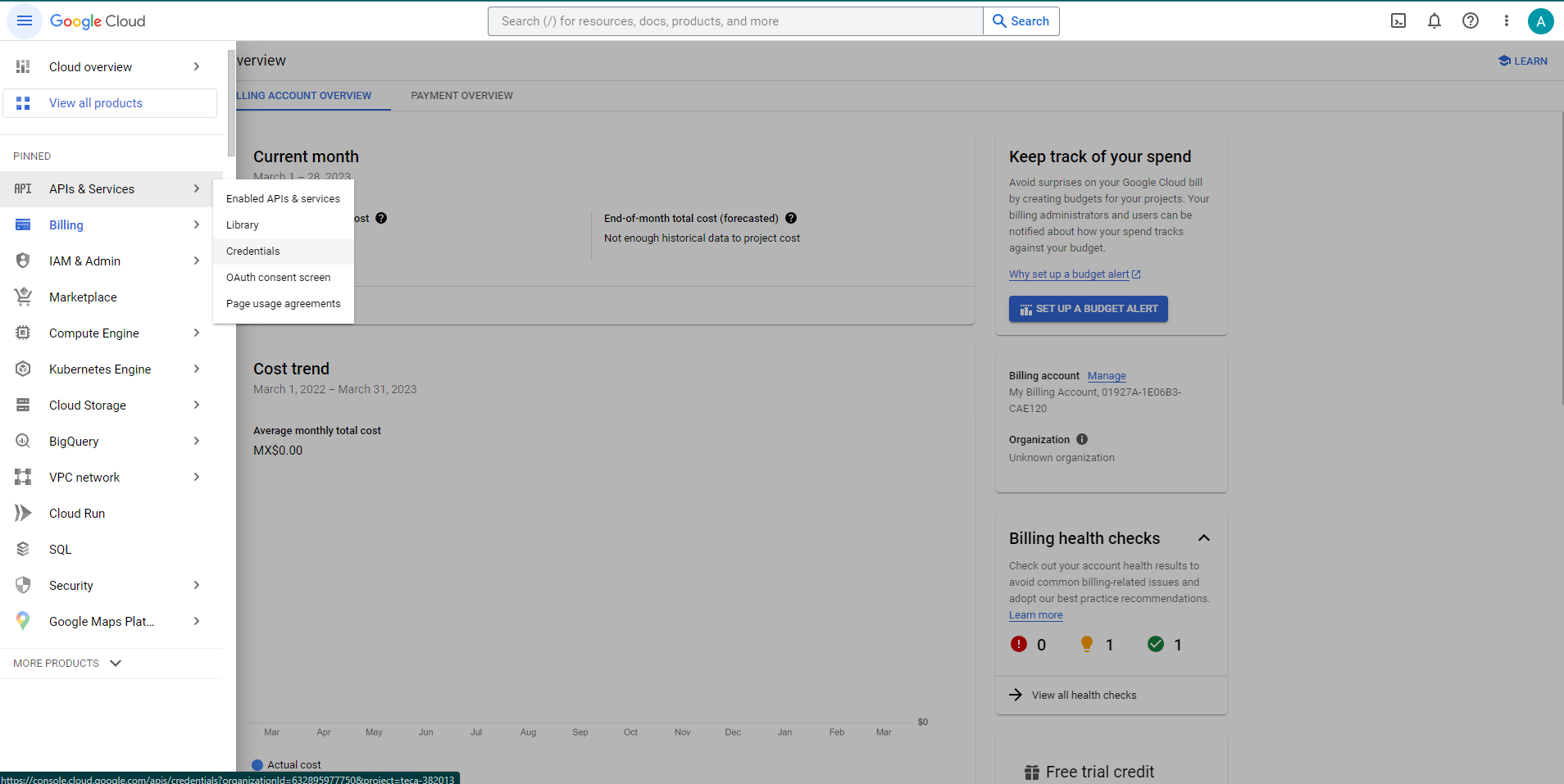Click View all health checks
This screenshot has width=1564, height=784.
(1084, 696)
